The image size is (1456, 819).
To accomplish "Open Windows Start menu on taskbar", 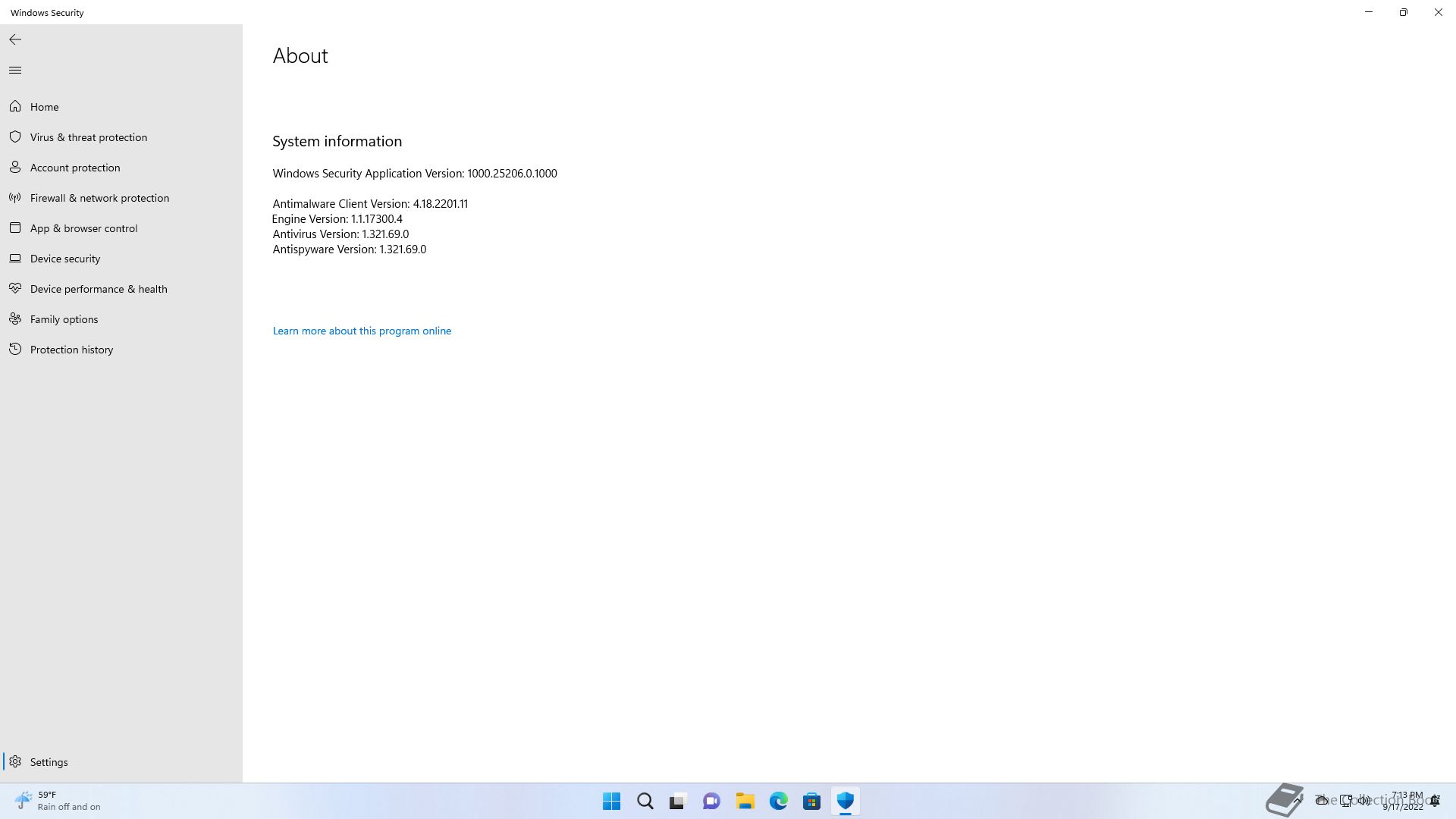I will coord(611,802).
